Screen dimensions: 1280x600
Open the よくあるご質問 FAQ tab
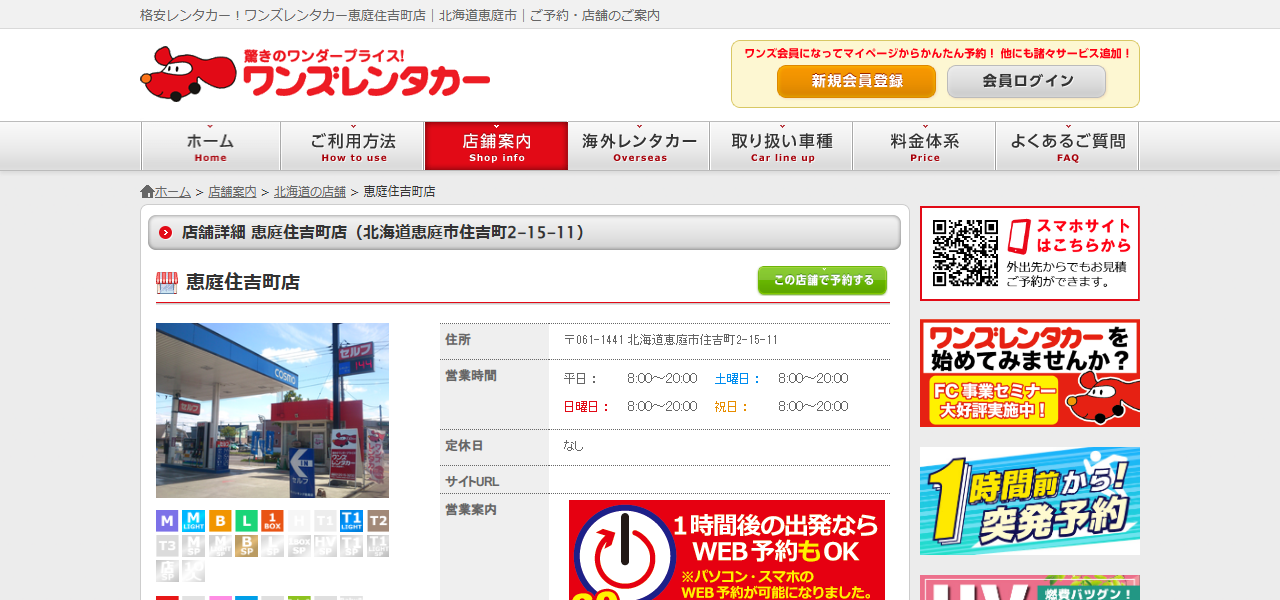point(1068,146)
